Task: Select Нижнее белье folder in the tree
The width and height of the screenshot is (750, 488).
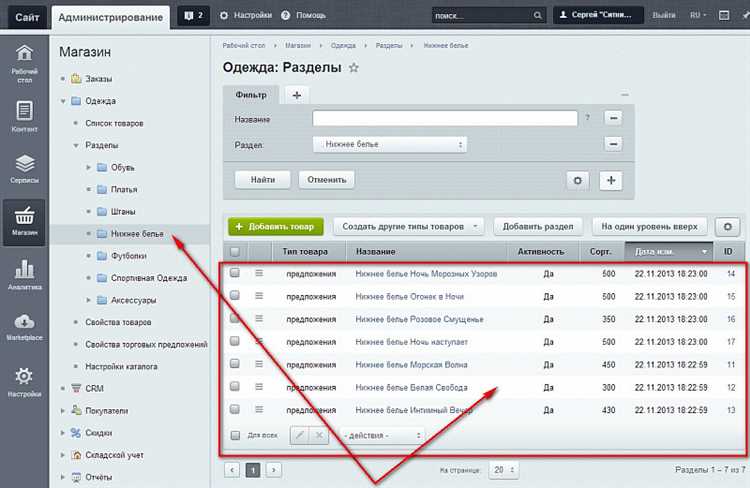Action: pos(137,234)
